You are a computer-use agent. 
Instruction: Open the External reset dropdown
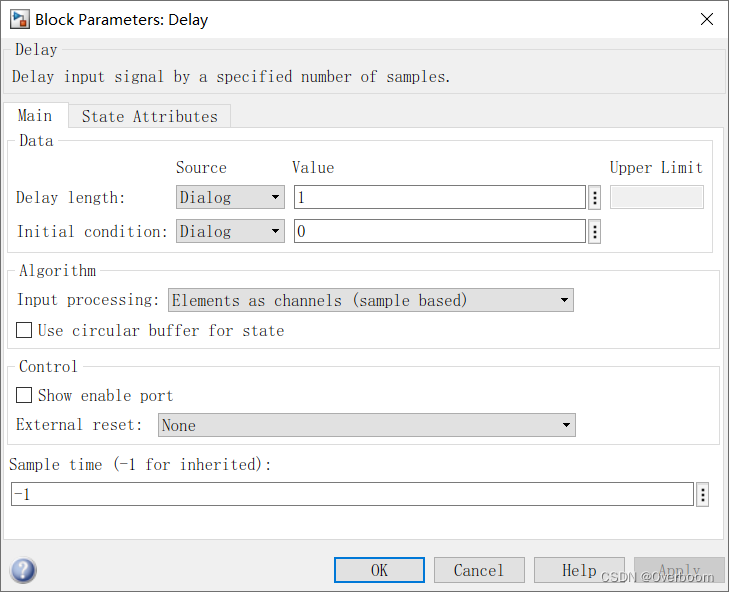367,425
